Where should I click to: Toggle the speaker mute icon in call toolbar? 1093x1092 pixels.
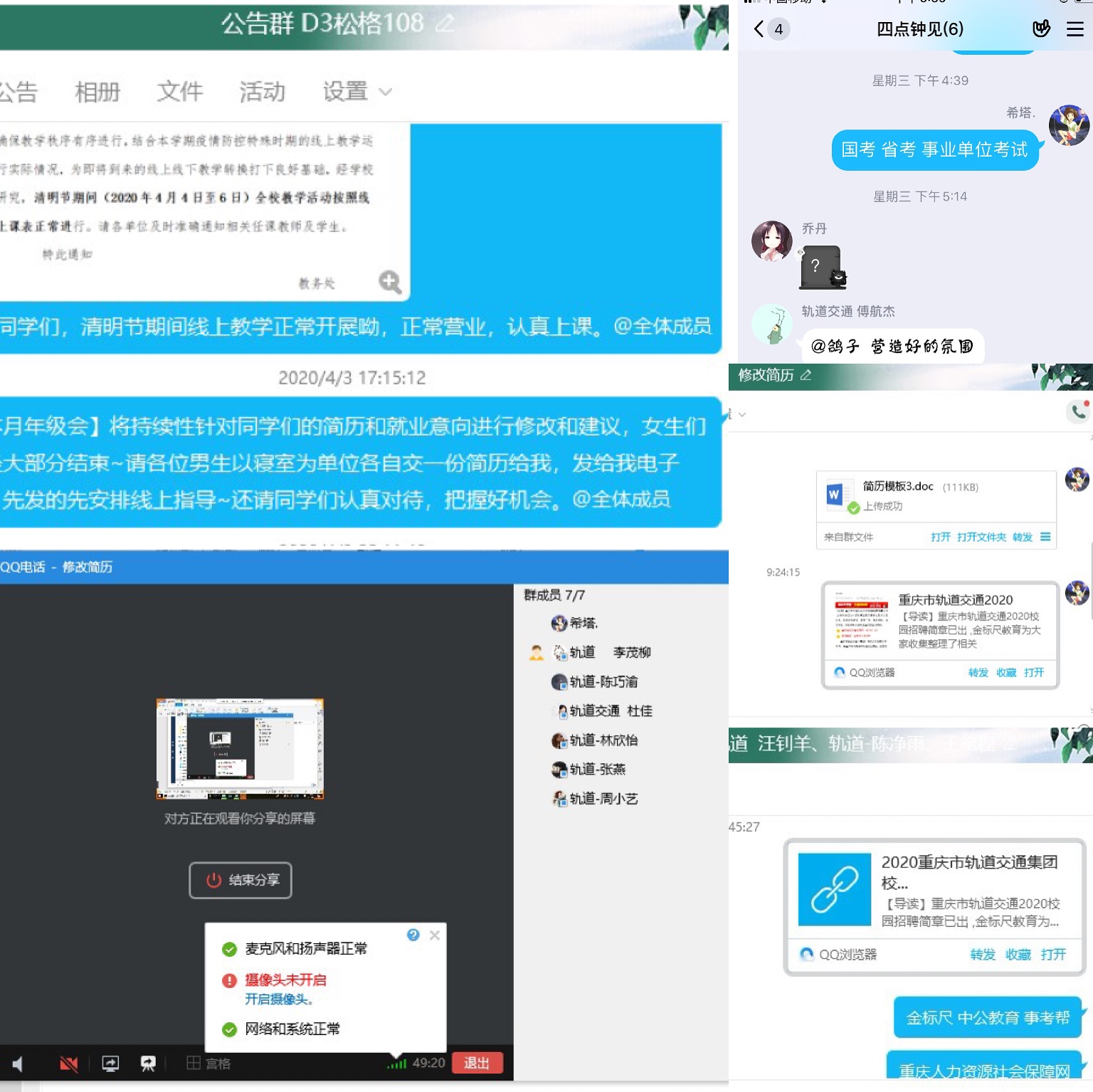click(18, 1064)
